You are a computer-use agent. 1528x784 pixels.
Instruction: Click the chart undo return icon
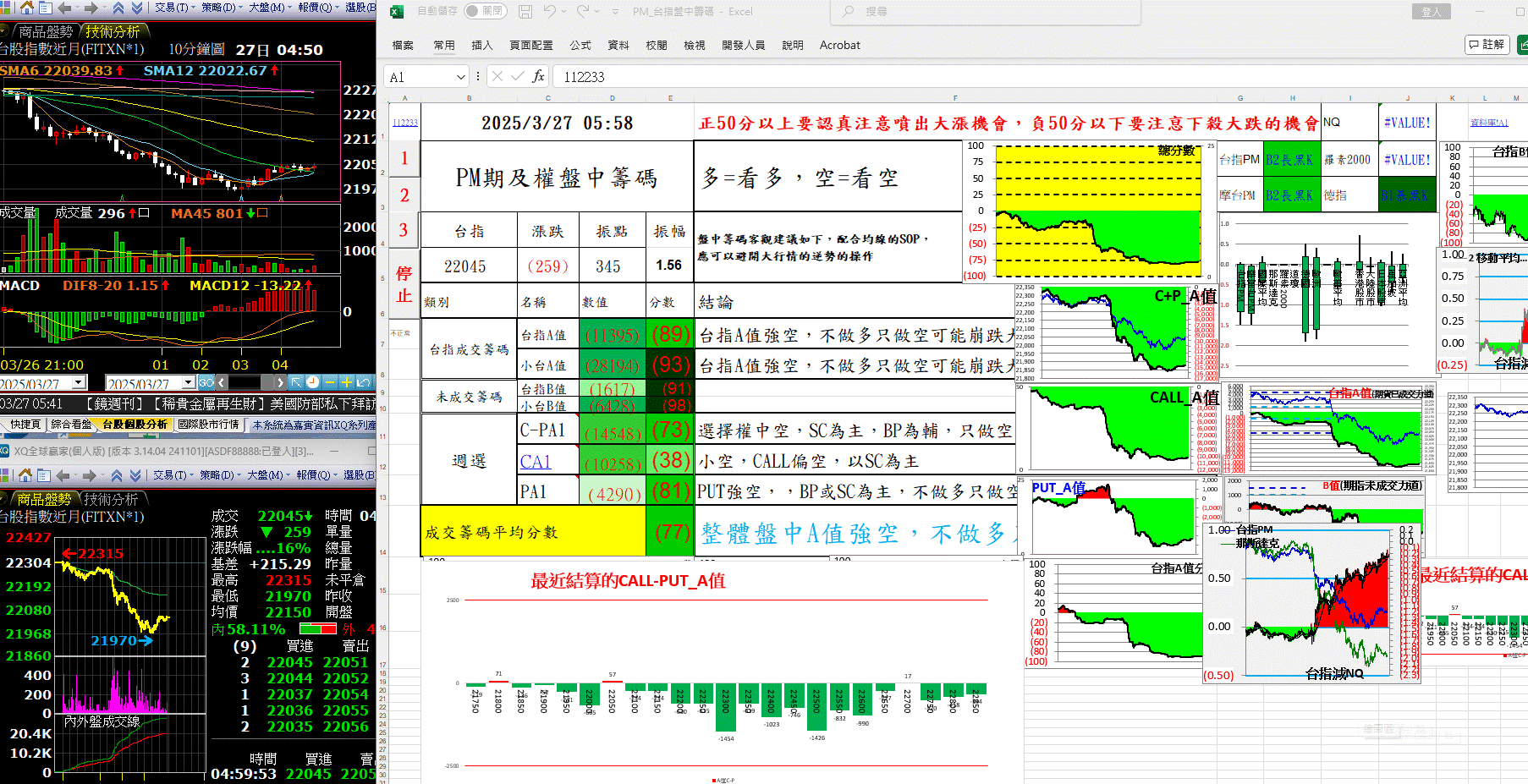364,382
